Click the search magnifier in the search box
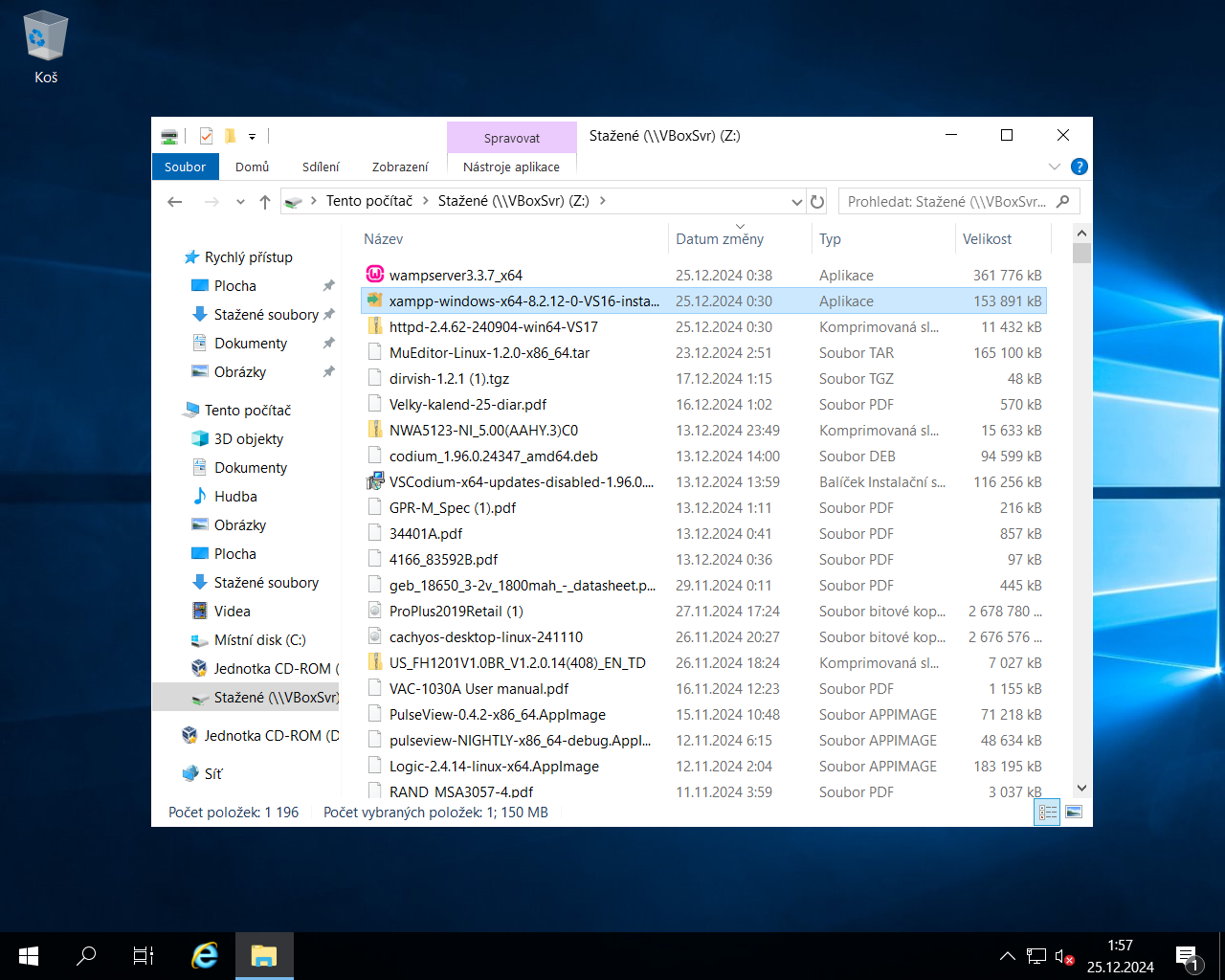1225x980 pixels. coord(1064,201)
